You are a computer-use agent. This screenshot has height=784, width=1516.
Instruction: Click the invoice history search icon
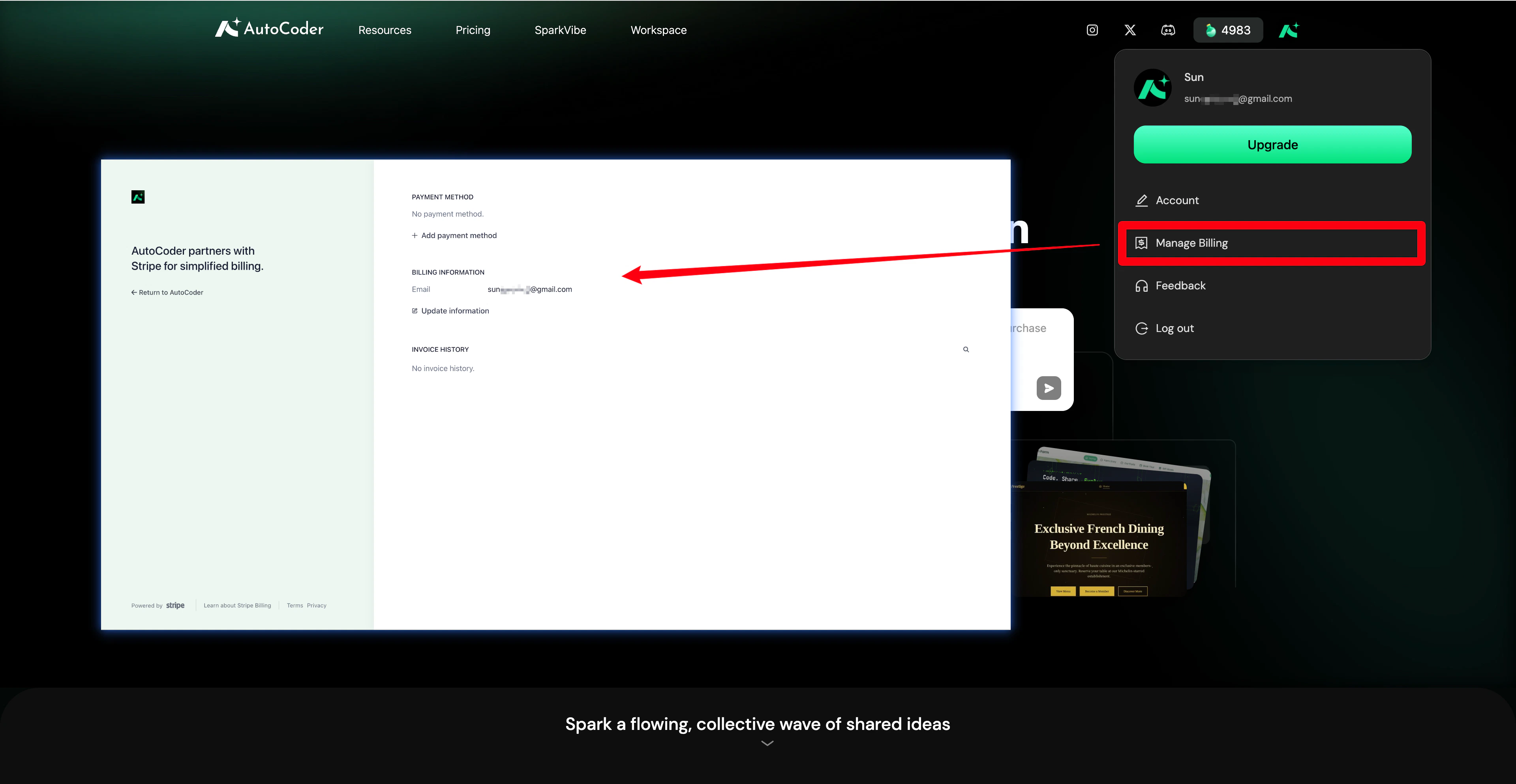(966, 350)
